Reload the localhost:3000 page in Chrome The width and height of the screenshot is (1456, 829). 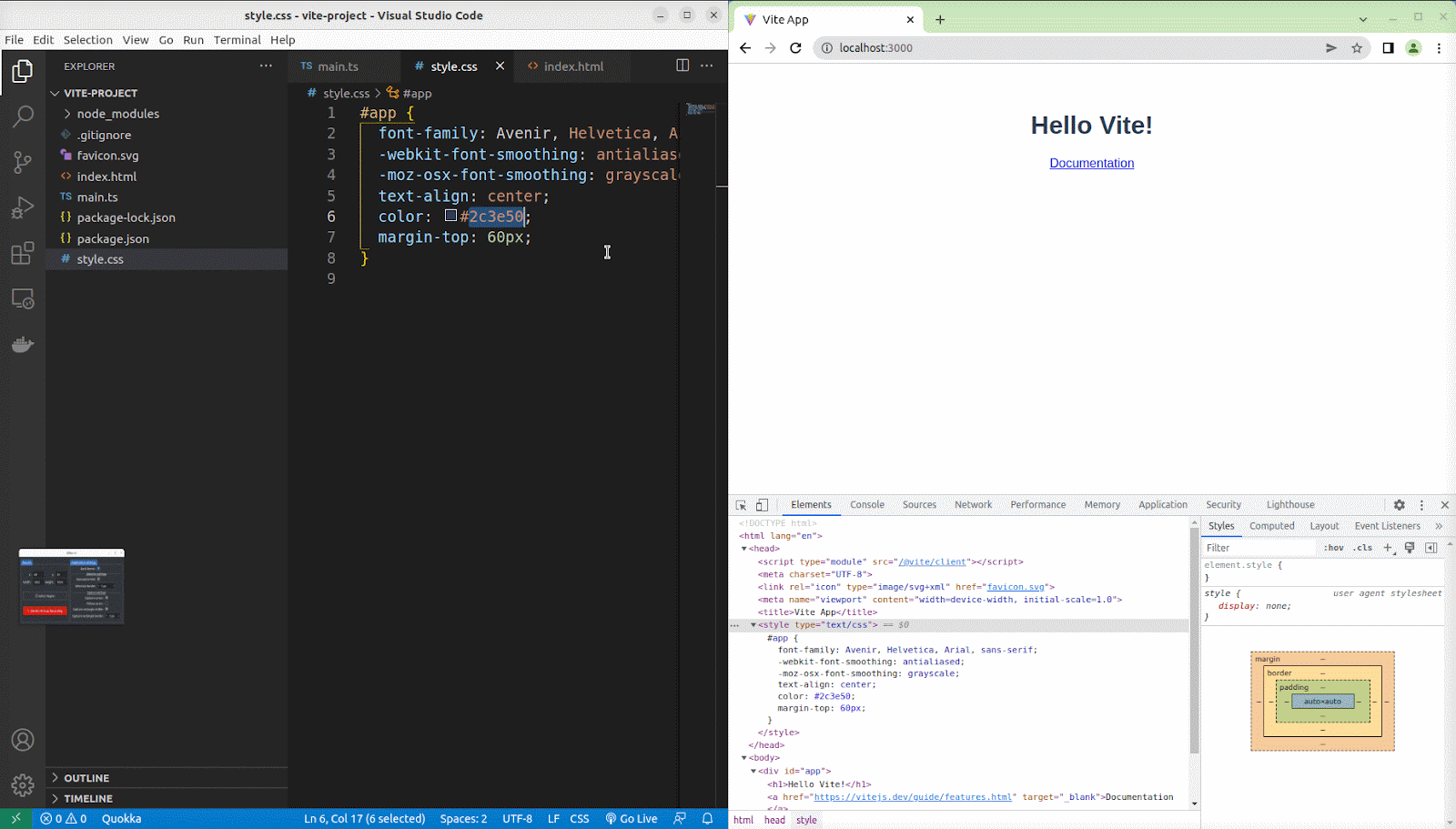[795, 47]
